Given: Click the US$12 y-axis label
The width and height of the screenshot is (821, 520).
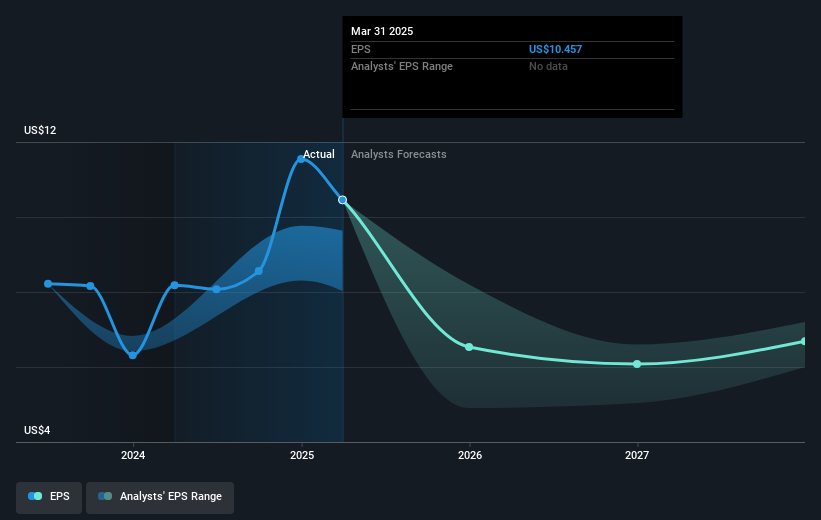Looking at the screenshot, I should pyautogui.click(x=40, y=130).
